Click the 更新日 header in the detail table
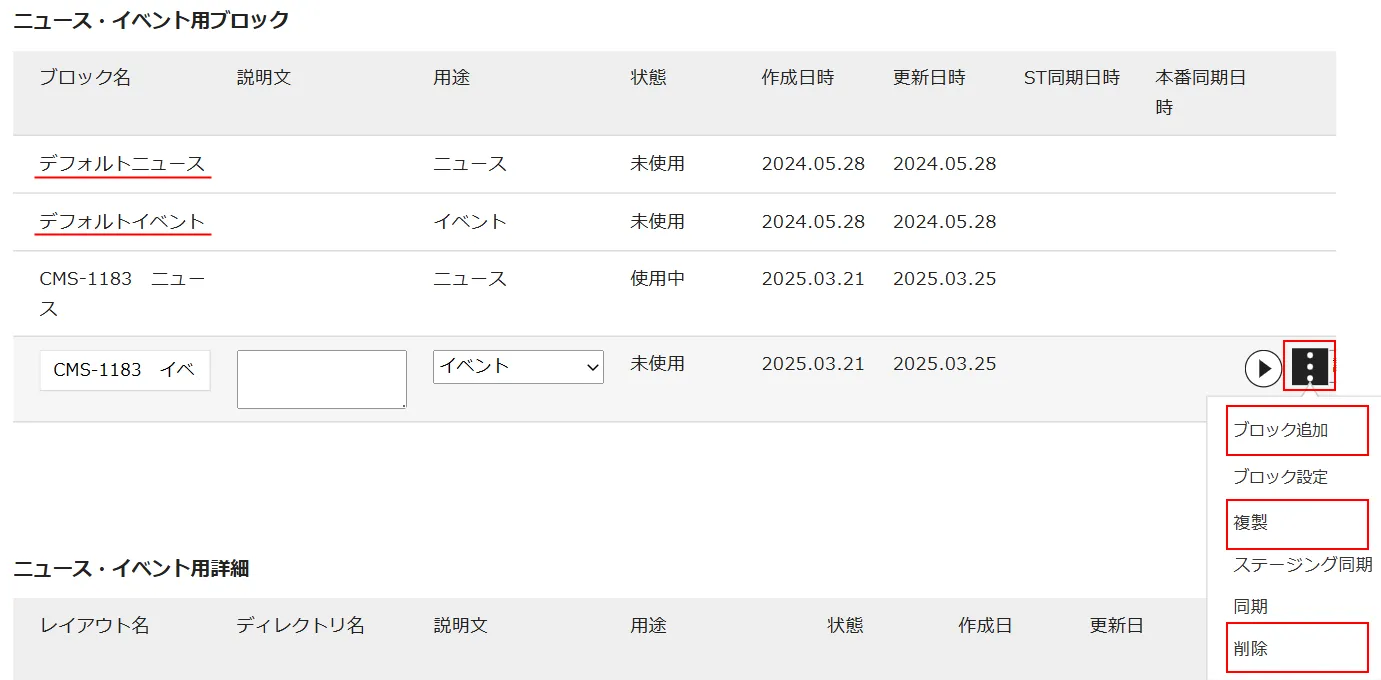Screen dimensions: 1381x680 [1116, 626]
